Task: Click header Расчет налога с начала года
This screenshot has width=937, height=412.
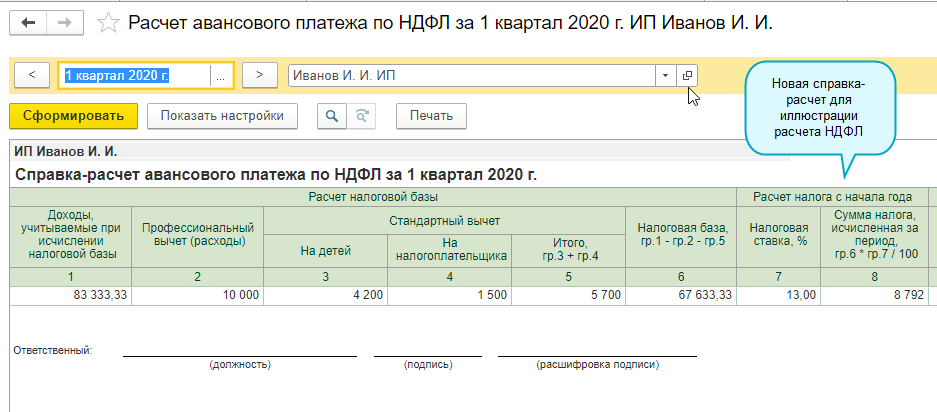Action: [x=832, y=197]
